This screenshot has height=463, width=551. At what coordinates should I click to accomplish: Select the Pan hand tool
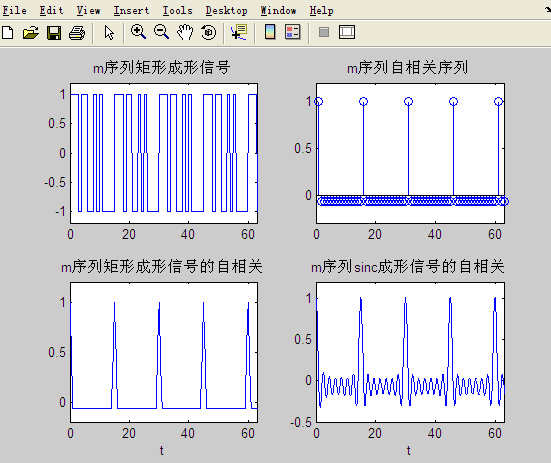pyautogui.click(x=185, y=32)
